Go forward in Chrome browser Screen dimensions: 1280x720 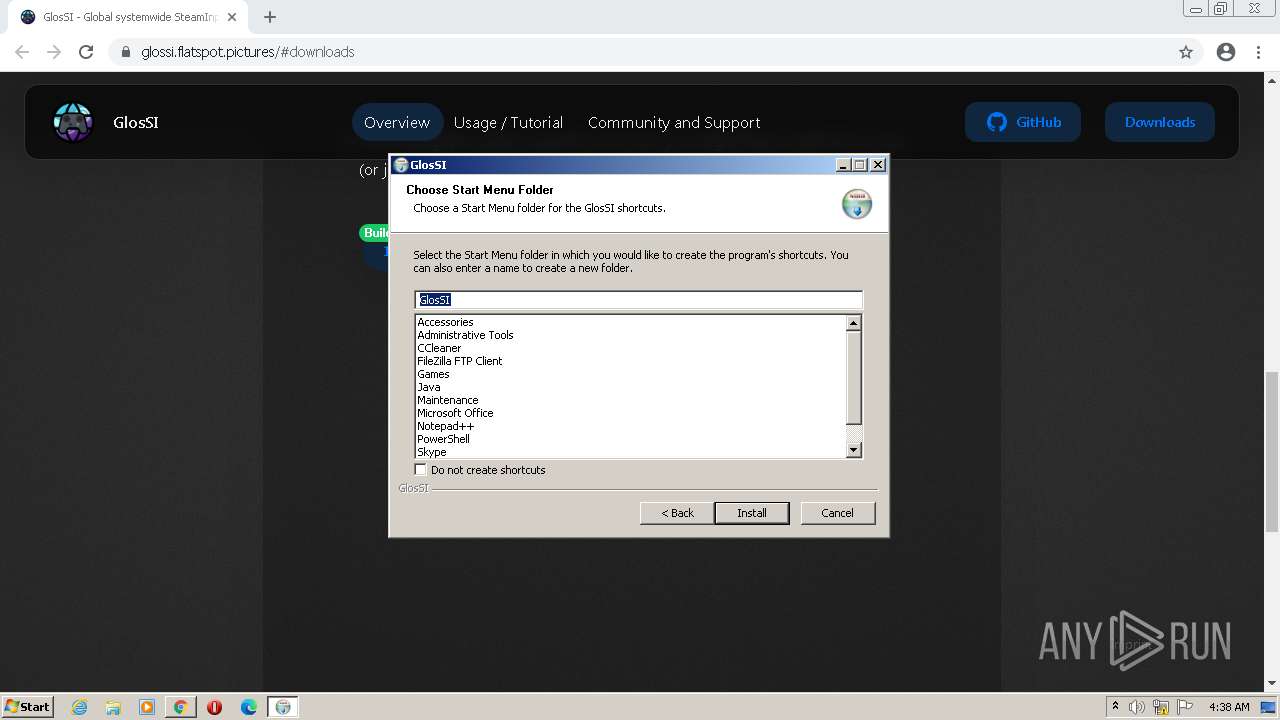[x=54, y=52]
